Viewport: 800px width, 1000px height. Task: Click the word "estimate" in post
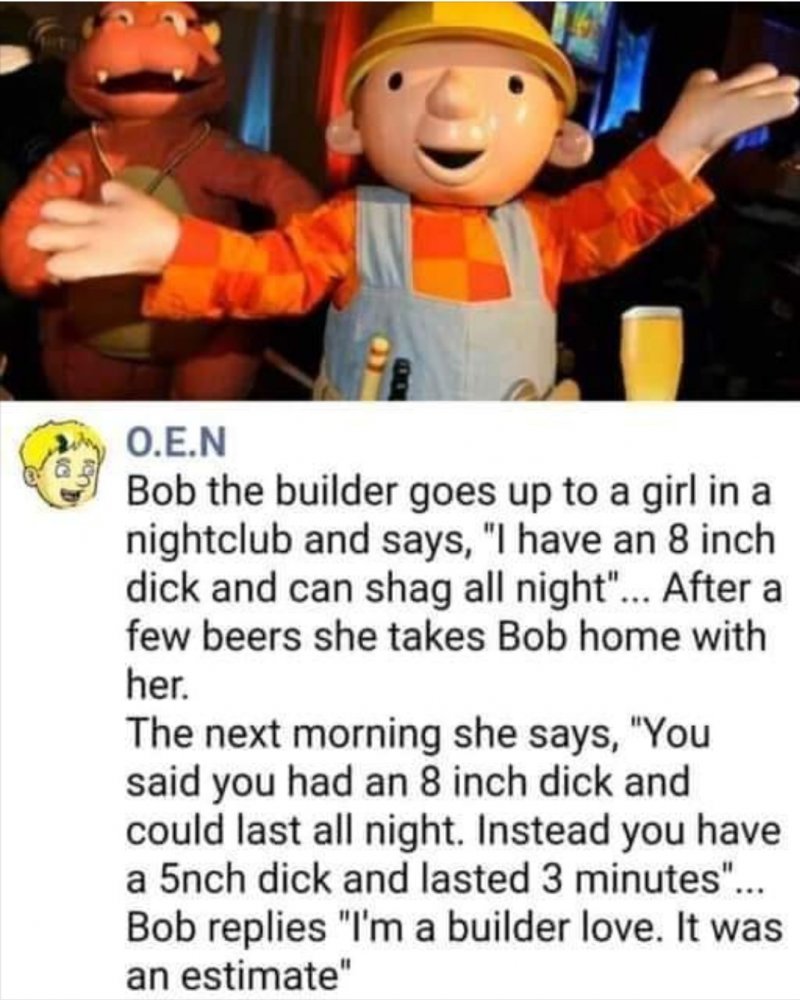pyautogui.click(x=258, y=974)
